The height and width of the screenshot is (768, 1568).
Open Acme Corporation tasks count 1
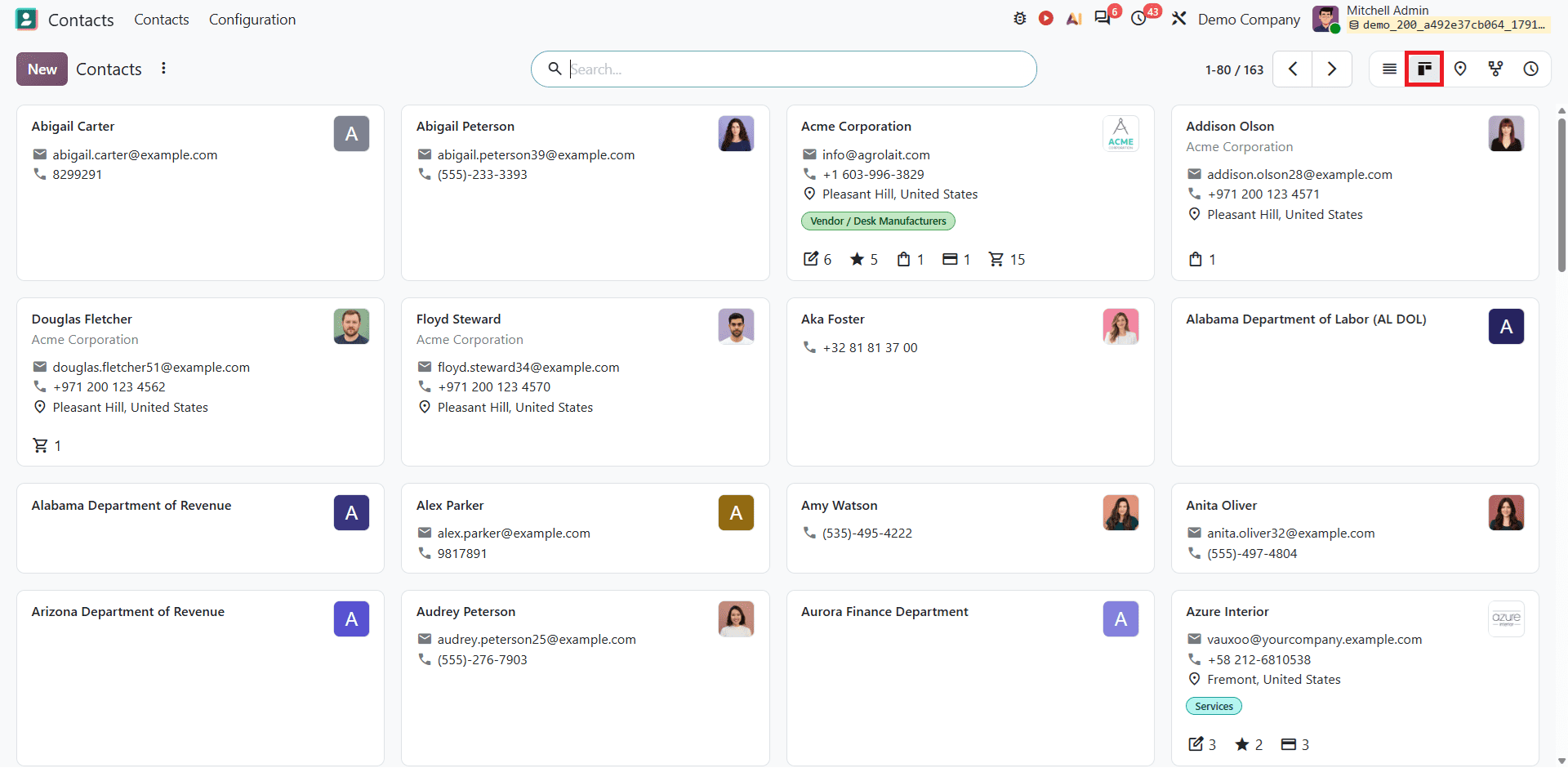pos(911,259)
